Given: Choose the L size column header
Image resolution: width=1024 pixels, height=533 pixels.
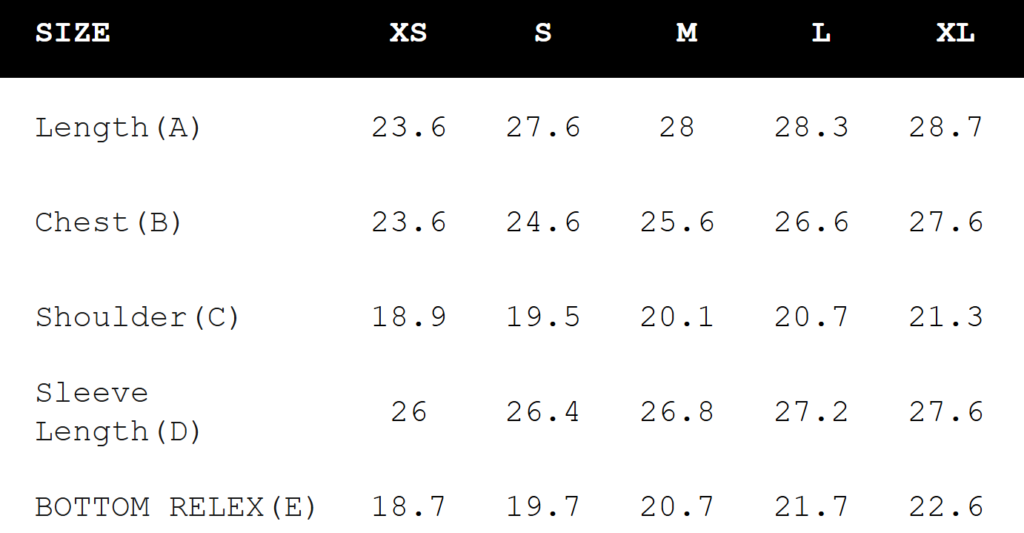Looking at the screenshot, I should click(x=821, y=33).
